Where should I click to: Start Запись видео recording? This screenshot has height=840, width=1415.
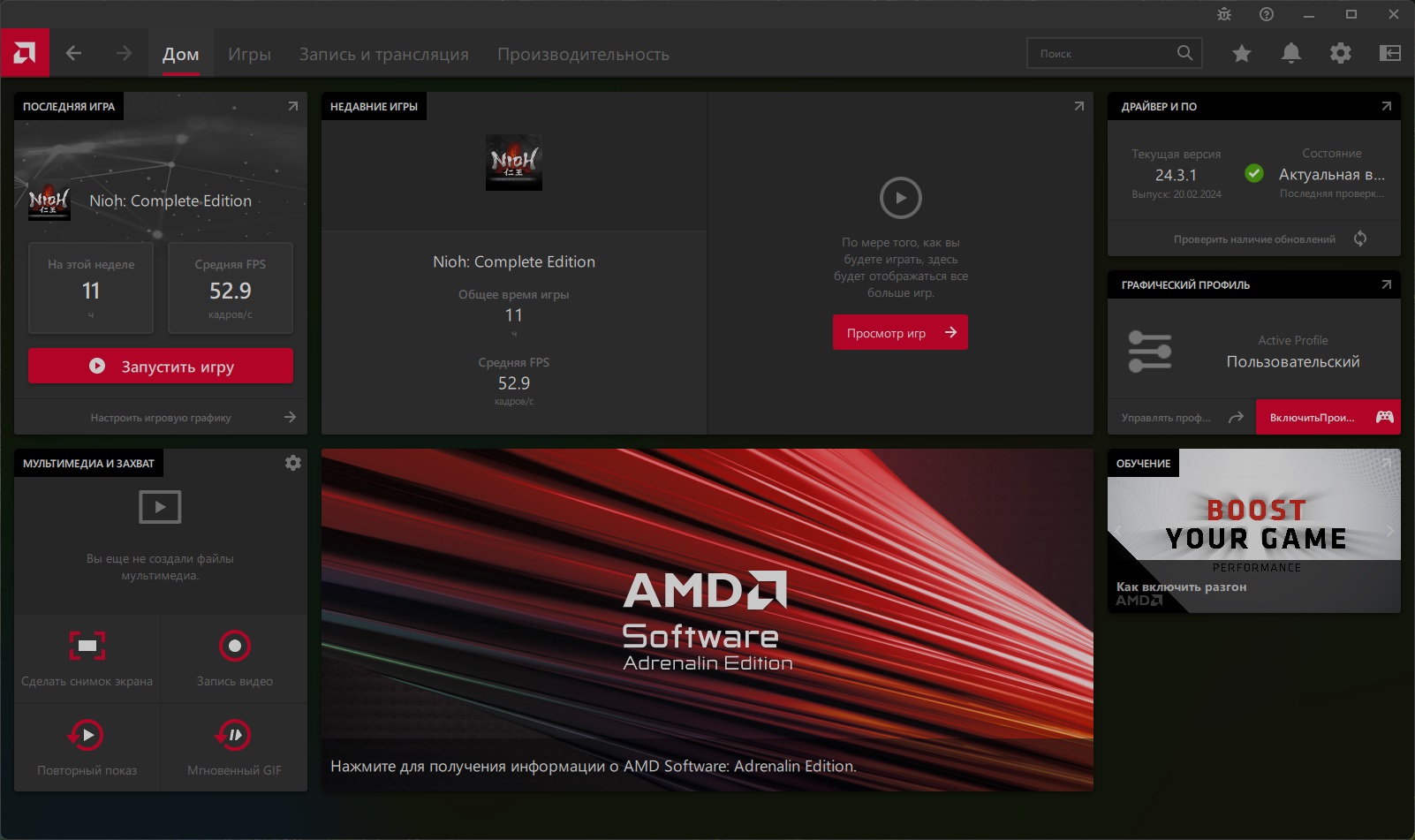[x=235, y=646]
